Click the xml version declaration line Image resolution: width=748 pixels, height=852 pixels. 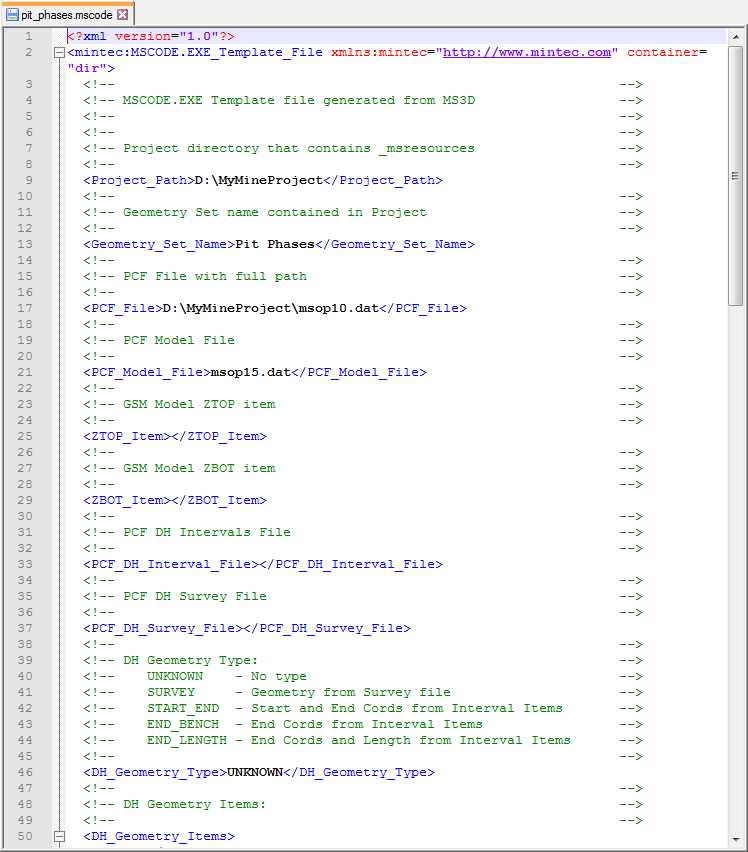click(151, 36)
